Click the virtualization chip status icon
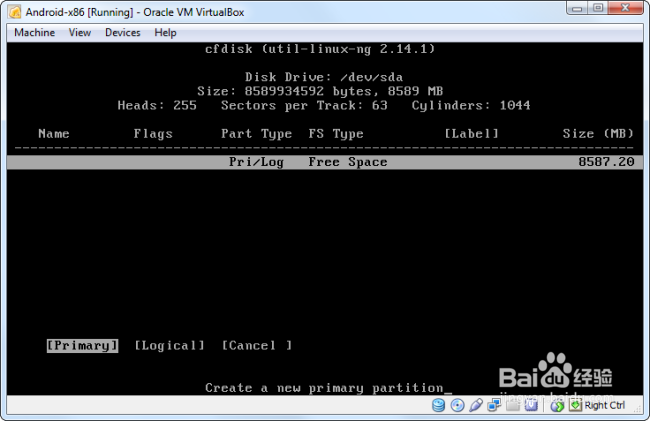The image size is (650, 421). click(x=531, y=405)
